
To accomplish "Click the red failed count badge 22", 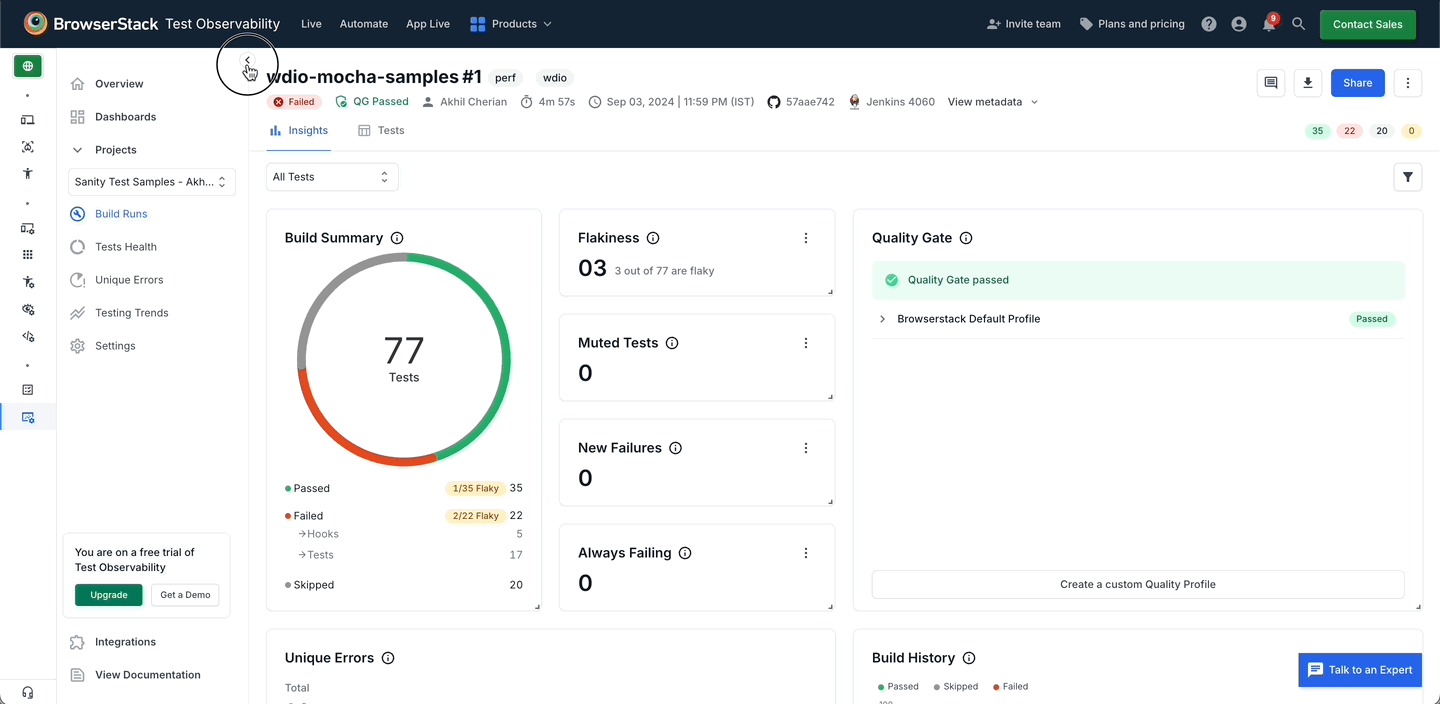I will [1349, 131].
